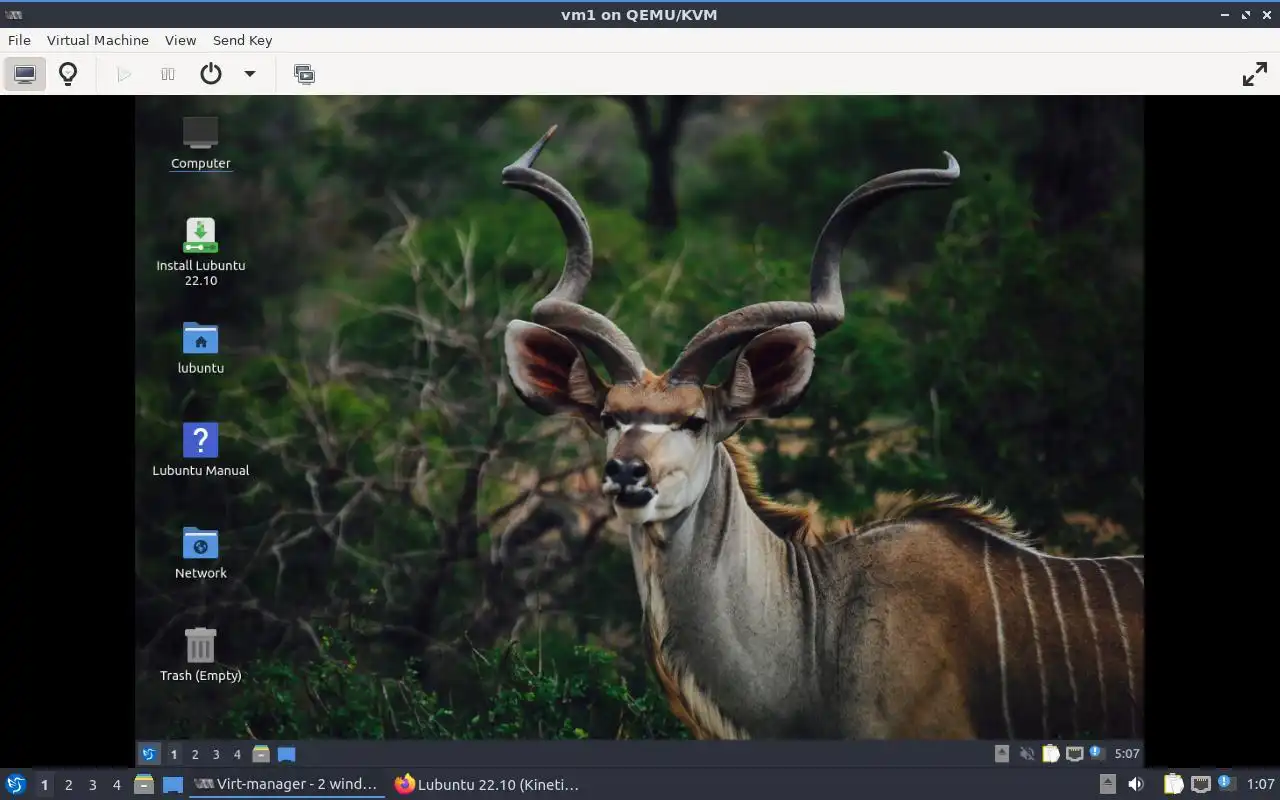Open the host Lubuntu start menu
1280x800 pixels.
click(x=16, y=784)
